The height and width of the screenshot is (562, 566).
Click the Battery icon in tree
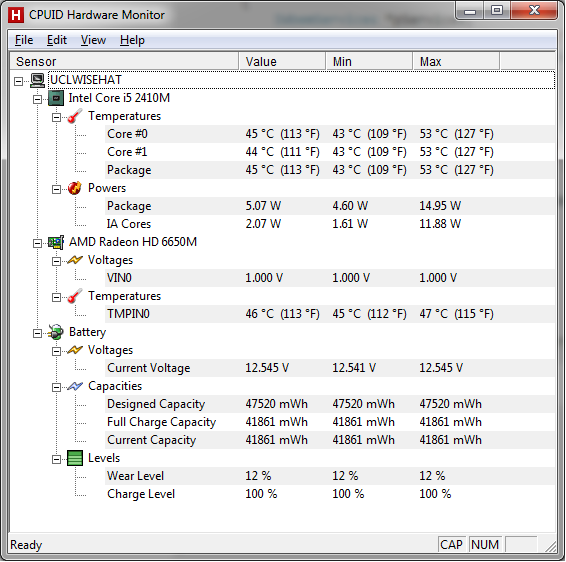[56, 332]
